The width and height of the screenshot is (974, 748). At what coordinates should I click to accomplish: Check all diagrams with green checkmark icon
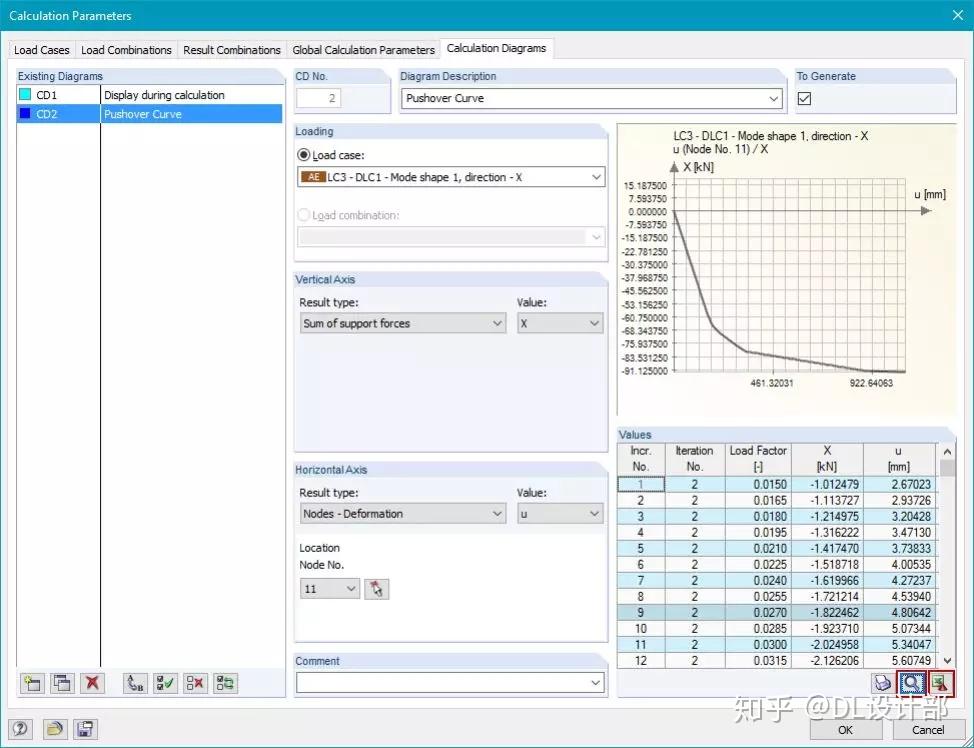coord(165,683)
